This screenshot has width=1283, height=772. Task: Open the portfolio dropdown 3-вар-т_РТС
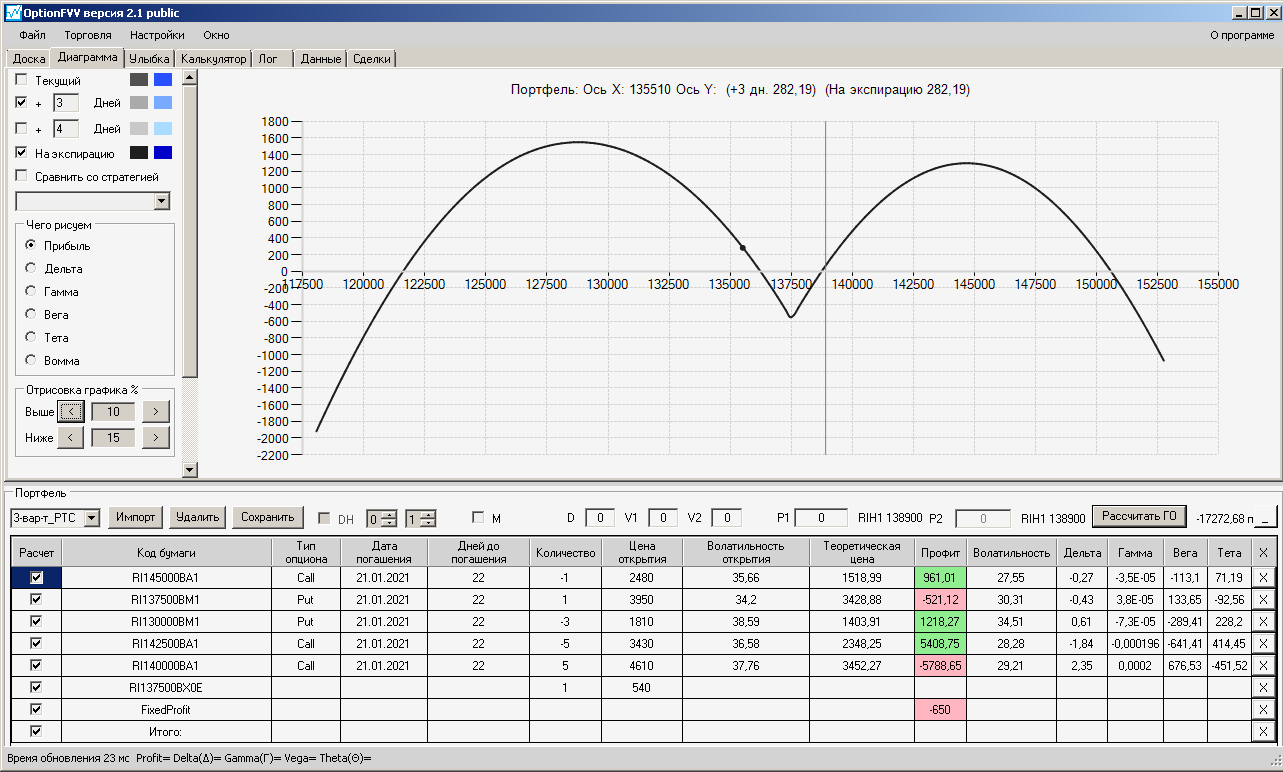tap(92, 518)
